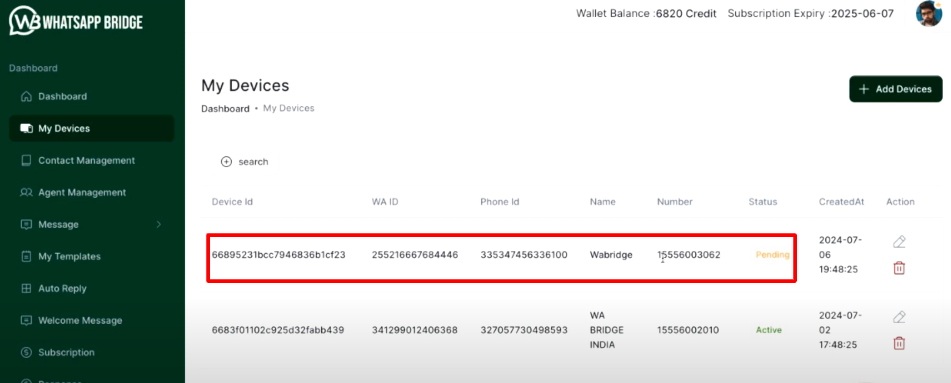Click the WhatsApp Bridge logo
This screenshot has height=383, width=951.
click(76, 22)
